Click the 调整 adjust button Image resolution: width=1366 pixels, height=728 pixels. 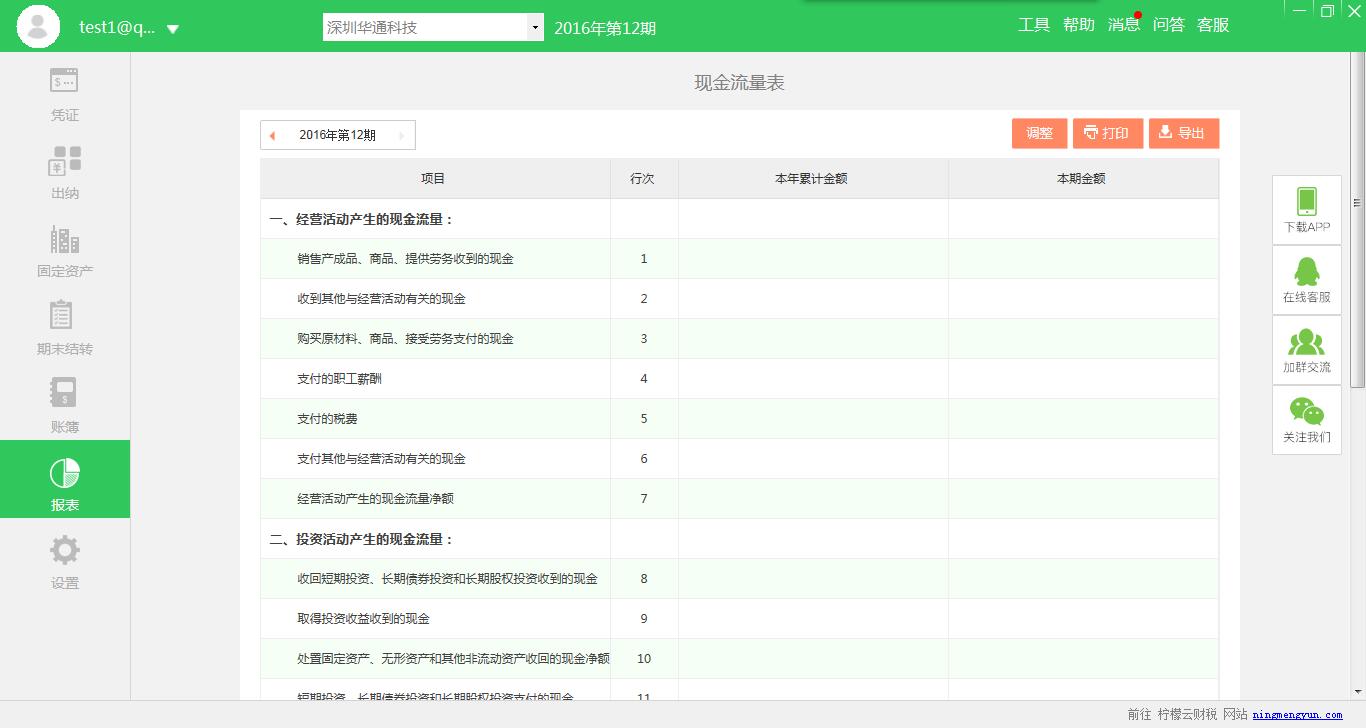(1039, 132)
